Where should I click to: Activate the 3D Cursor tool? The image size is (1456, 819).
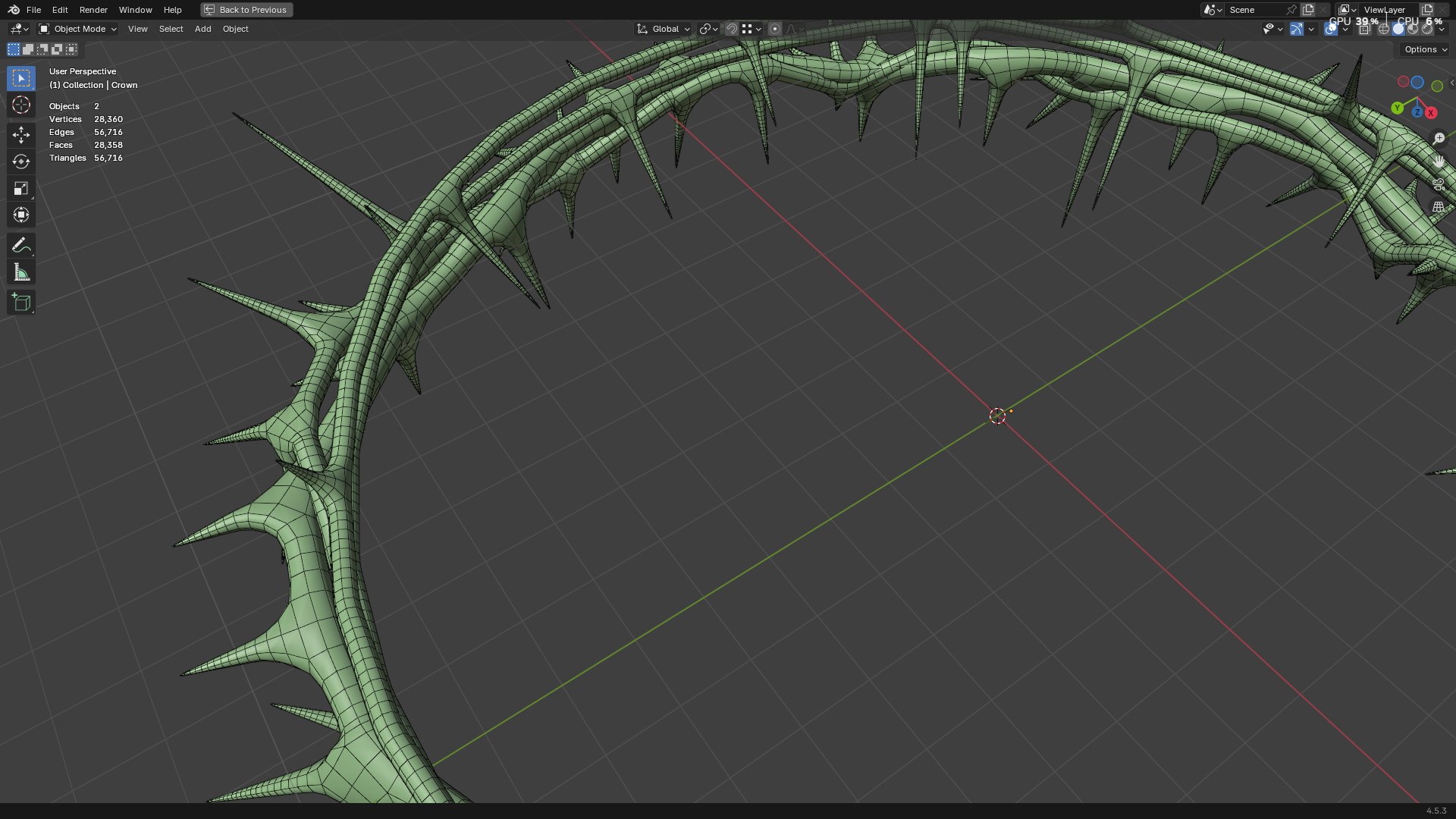tap(21, 105)
